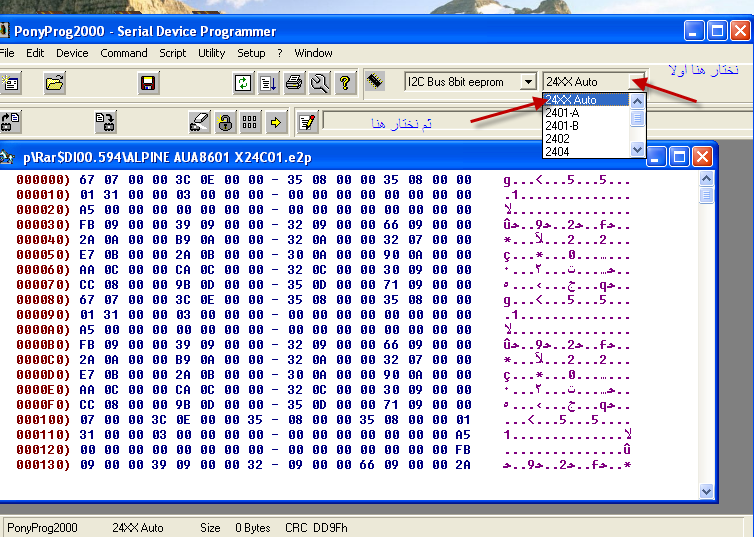Image resolution: width=754 pixels, height=537 pixels.
Task: Open the I2C Bus 8bit eeprom dropdown
Action: click(528, 82)
